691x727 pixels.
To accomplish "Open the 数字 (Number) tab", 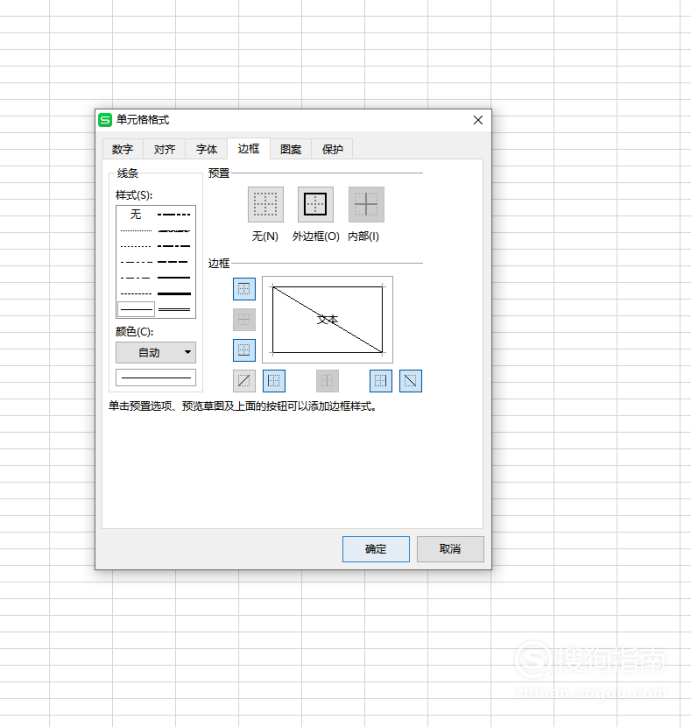I will point(122,149).
